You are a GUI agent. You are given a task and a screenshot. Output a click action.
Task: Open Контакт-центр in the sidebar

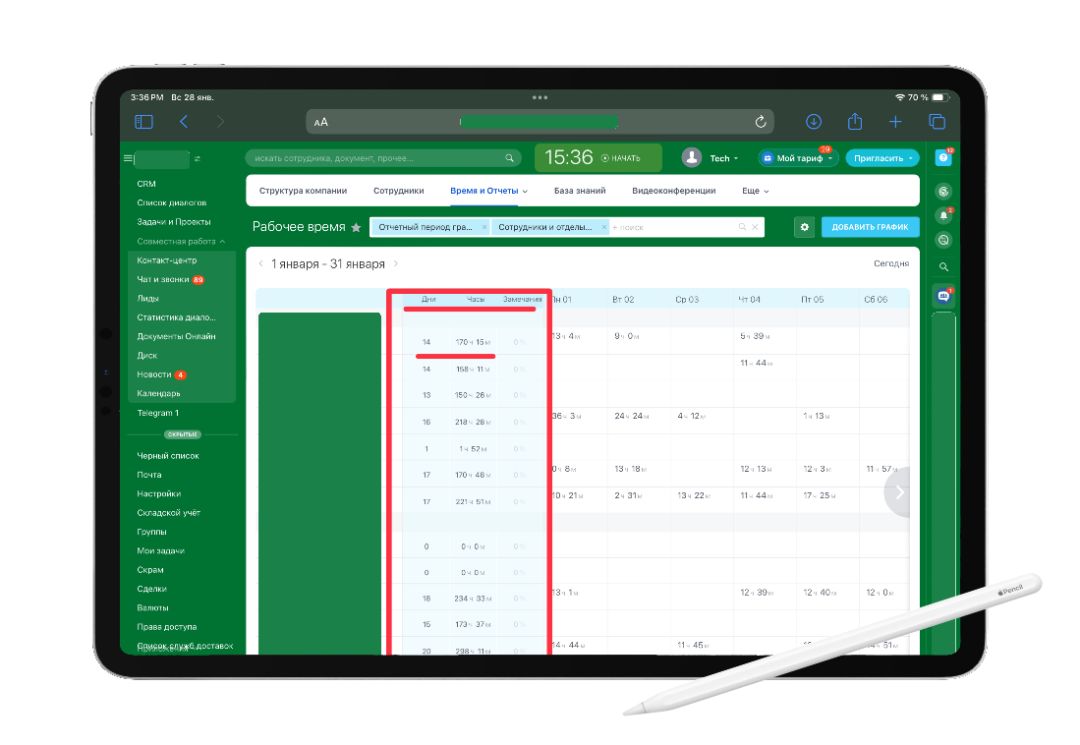click(x=167, y=260)
